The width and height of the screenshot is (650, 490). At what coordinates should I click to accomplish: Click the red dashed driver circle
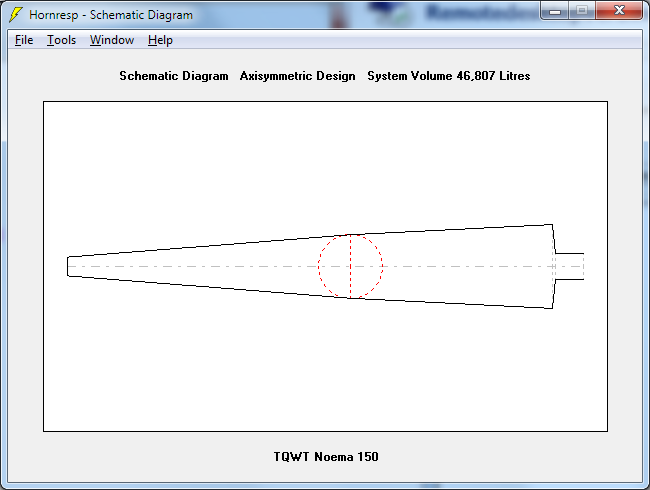pos(350,266)
